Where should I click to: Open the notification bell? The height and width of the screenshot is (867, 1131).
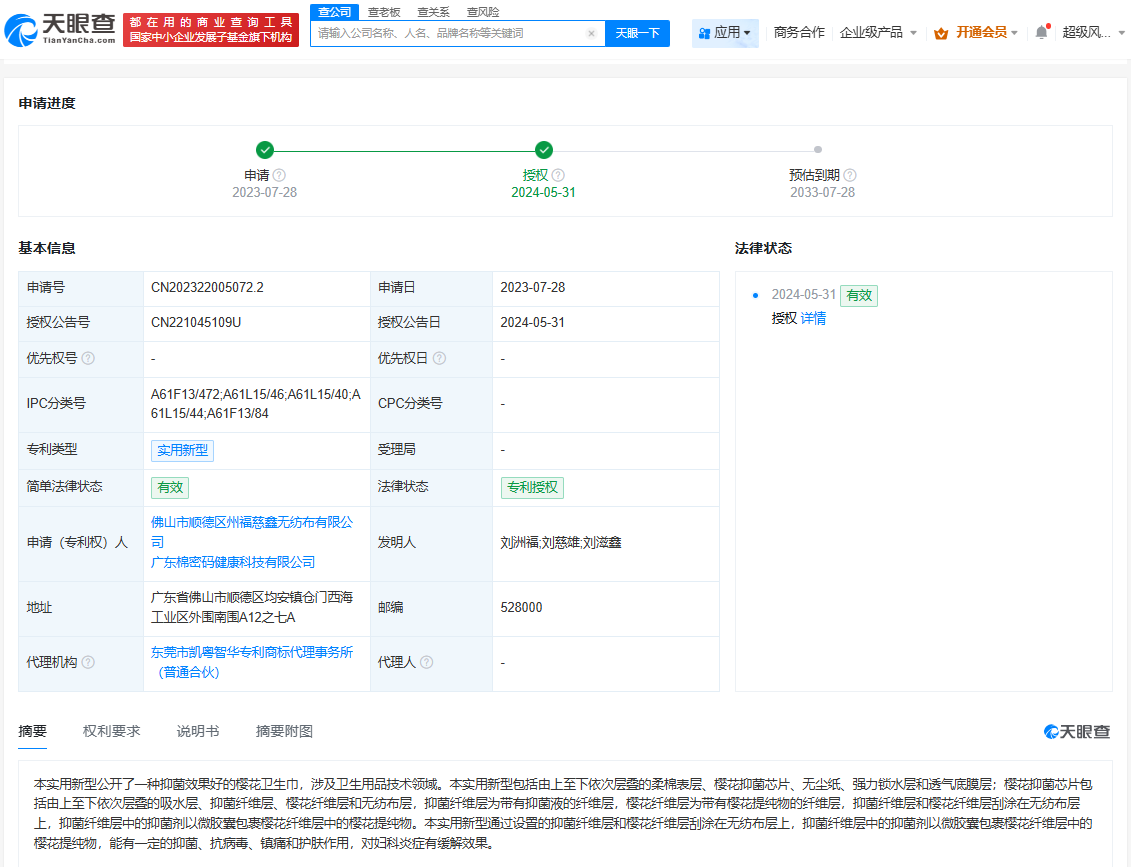pos(1040,31)
